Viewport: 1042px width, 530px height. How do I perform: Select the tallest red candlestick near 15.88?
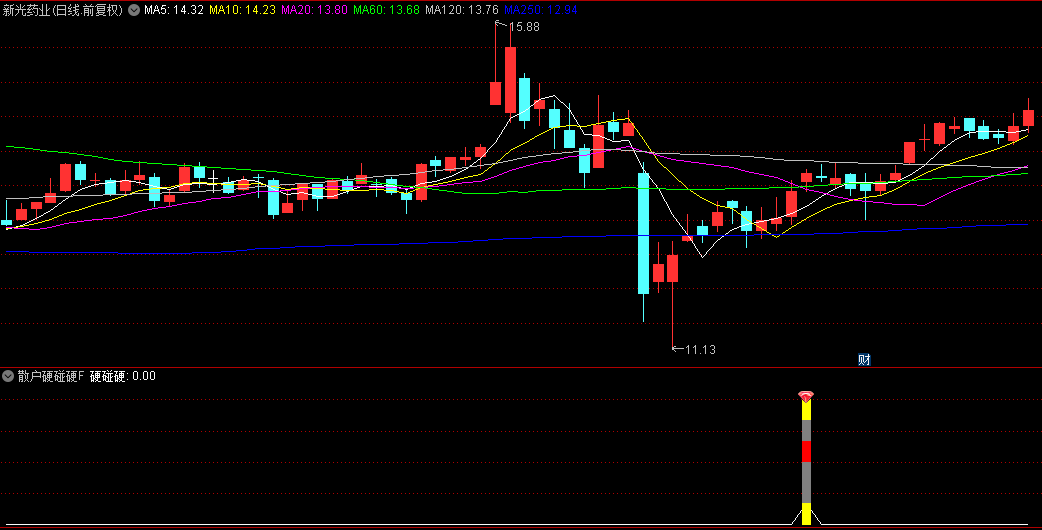(x=510, y=80)
